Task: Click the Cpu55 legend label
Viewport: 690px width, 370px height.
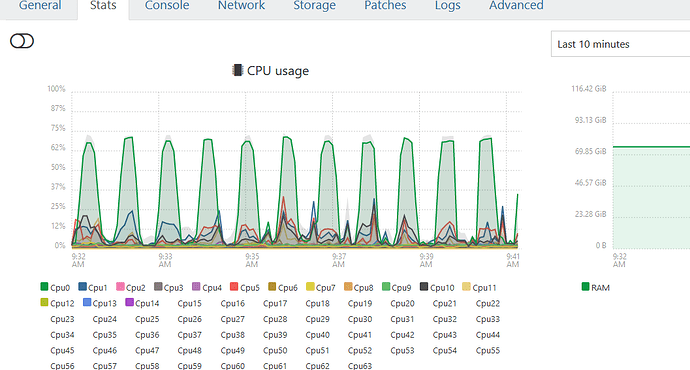Action: click(x=488, y=351)
